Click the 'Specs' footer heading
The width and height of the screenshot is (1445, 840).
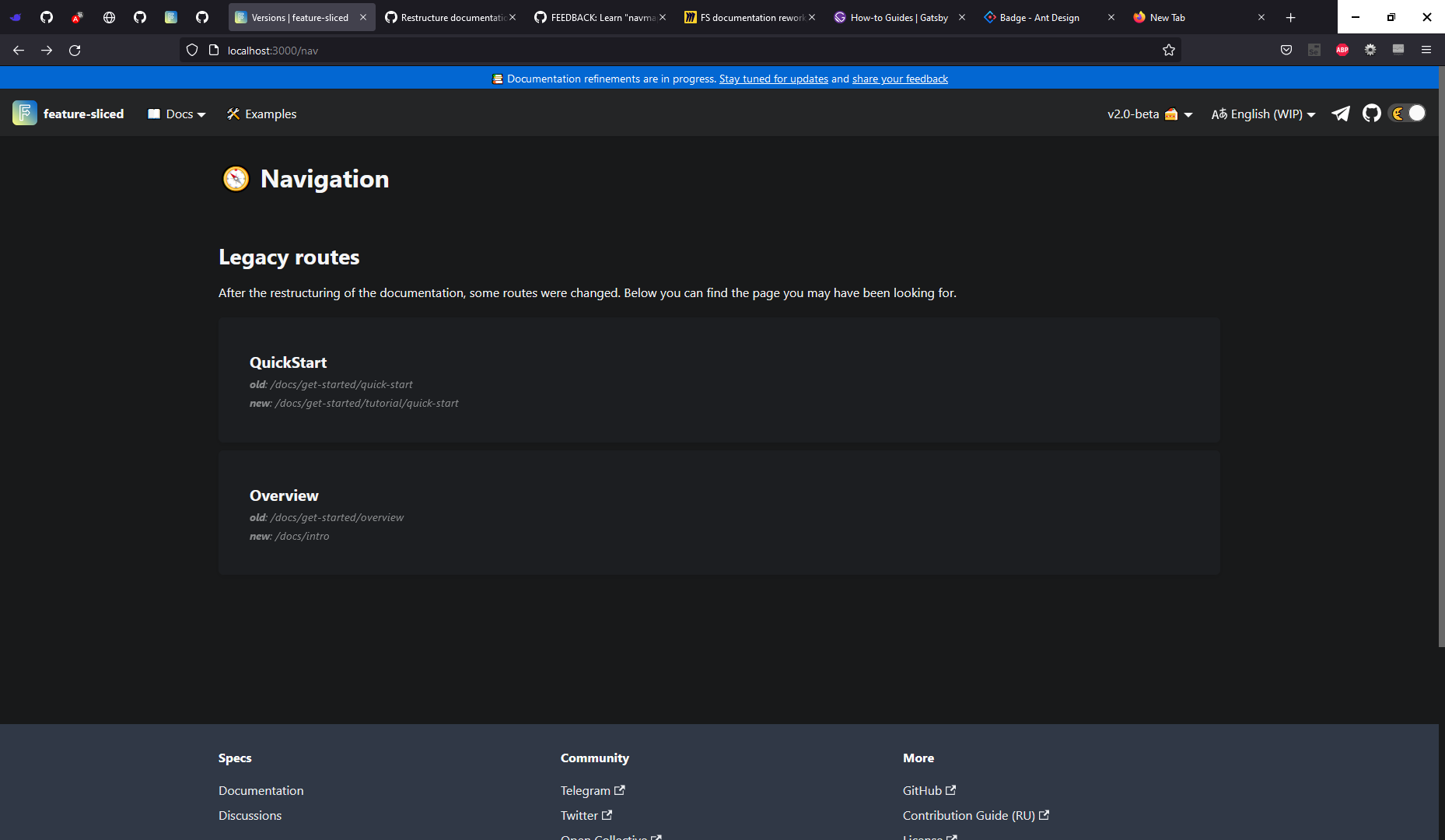pos(235,758)
